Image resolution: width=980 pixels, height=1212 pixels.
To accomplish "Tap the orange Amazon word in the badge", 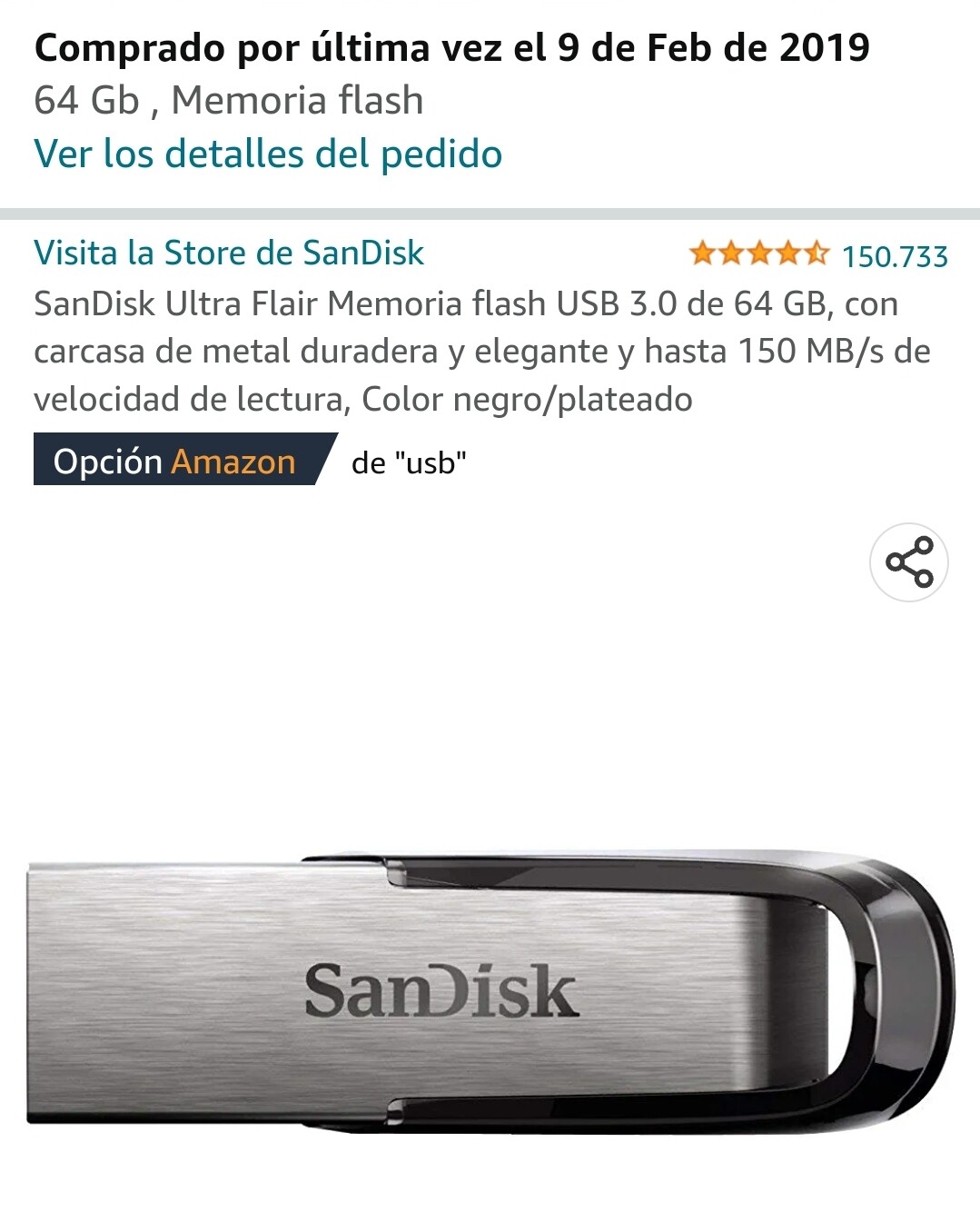I will pos(233,462).
